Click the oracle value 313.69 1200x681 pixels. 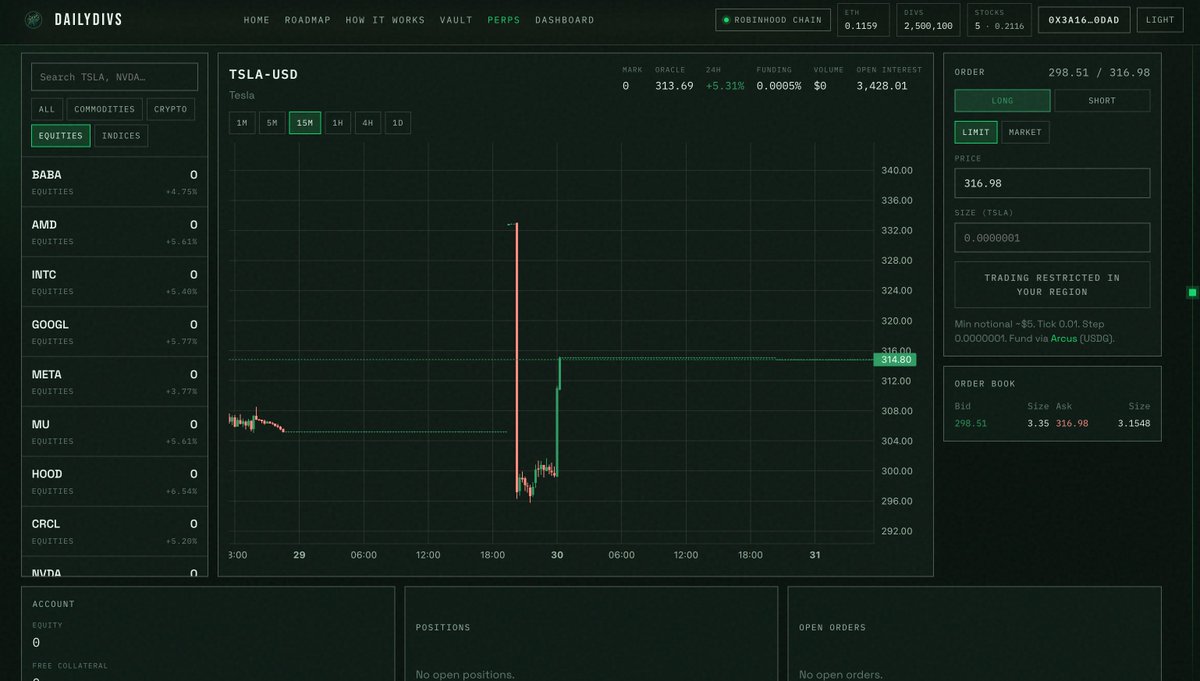tap(674, 86)
